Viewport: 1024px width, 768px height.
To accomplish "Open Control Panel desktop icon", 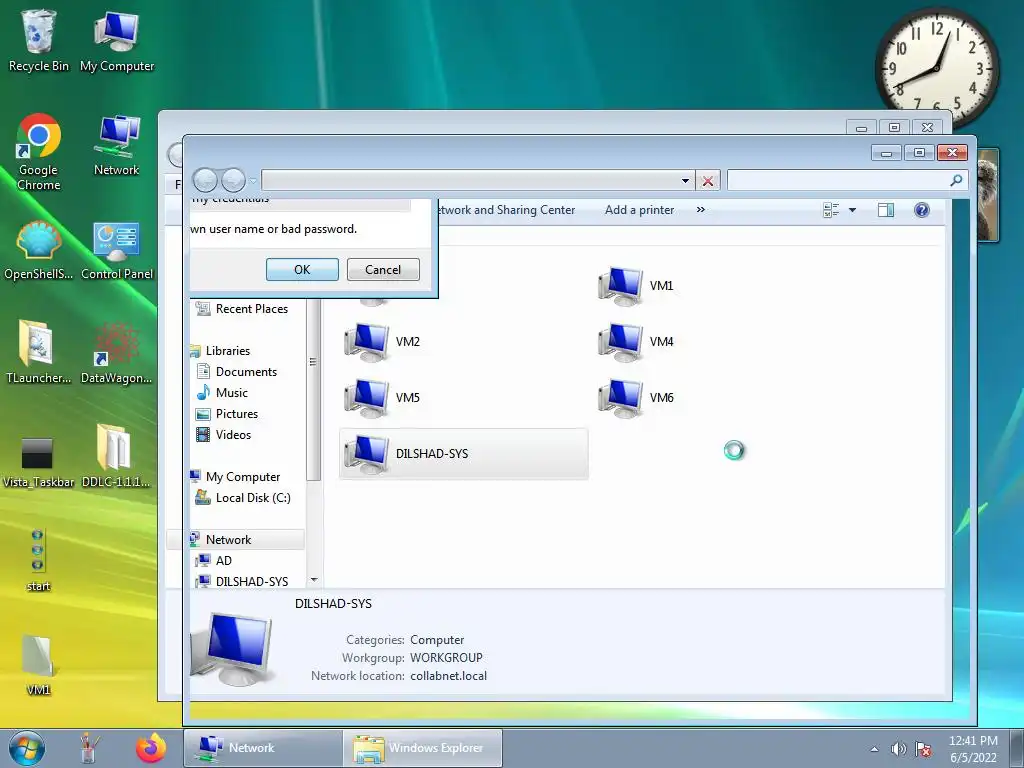I will 117,251.
